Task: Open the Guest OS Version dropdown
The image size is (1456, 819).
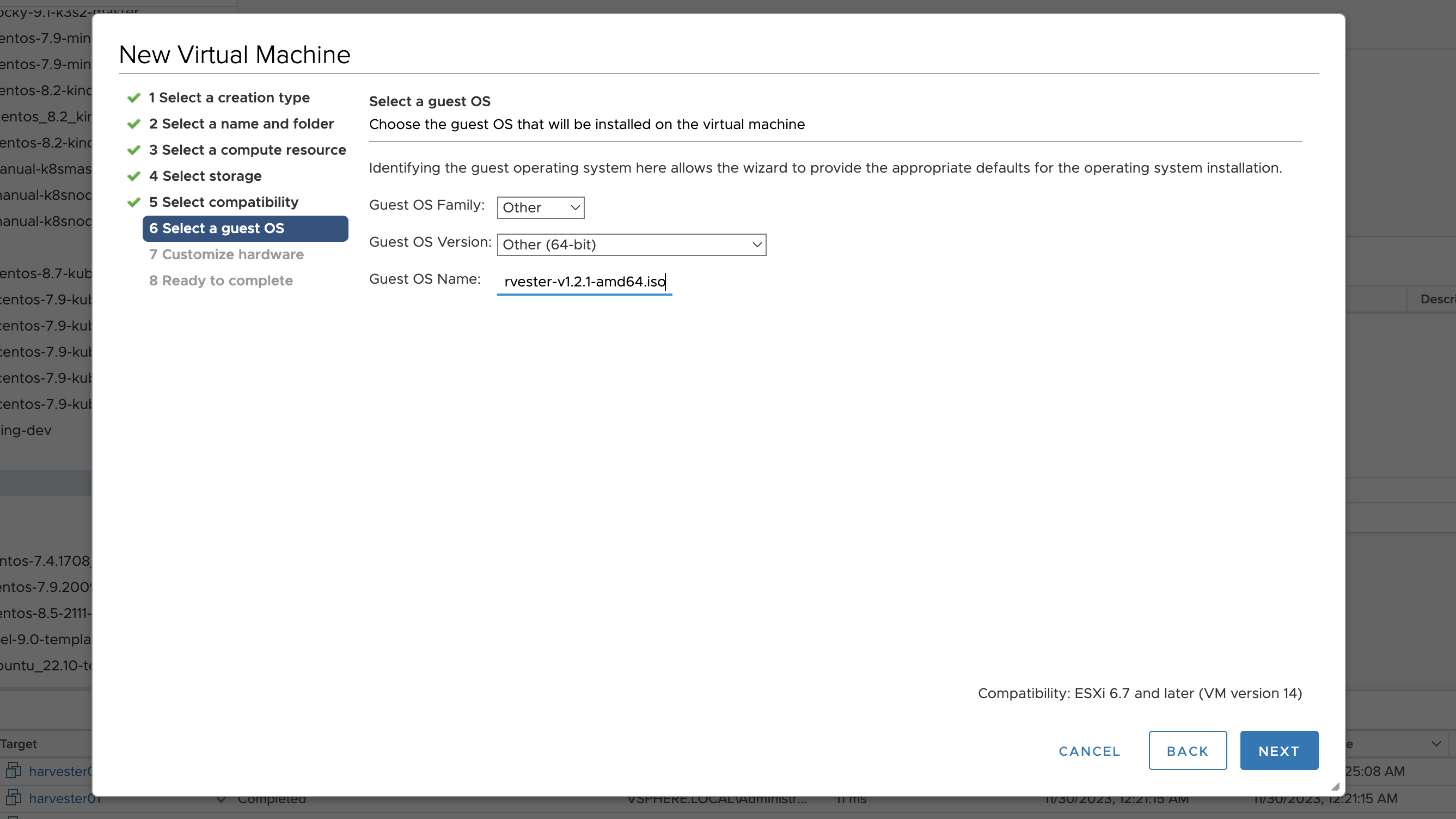Action: click(631, 245)
